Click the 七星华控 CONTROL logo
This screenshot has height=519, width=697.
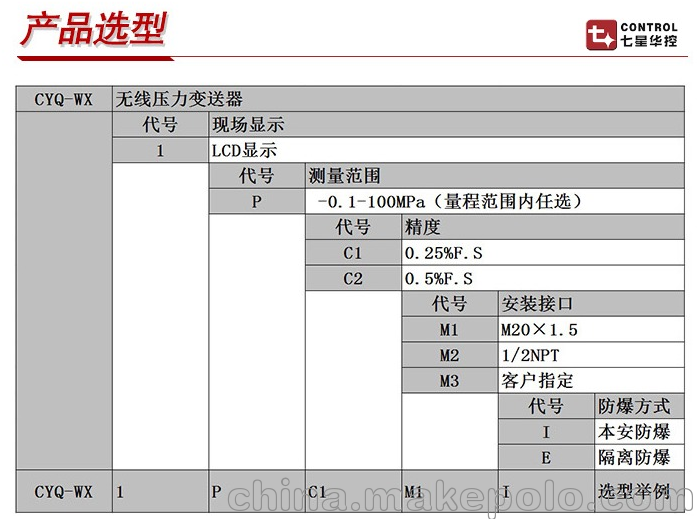pyautogui.click(x=632, y=35)
